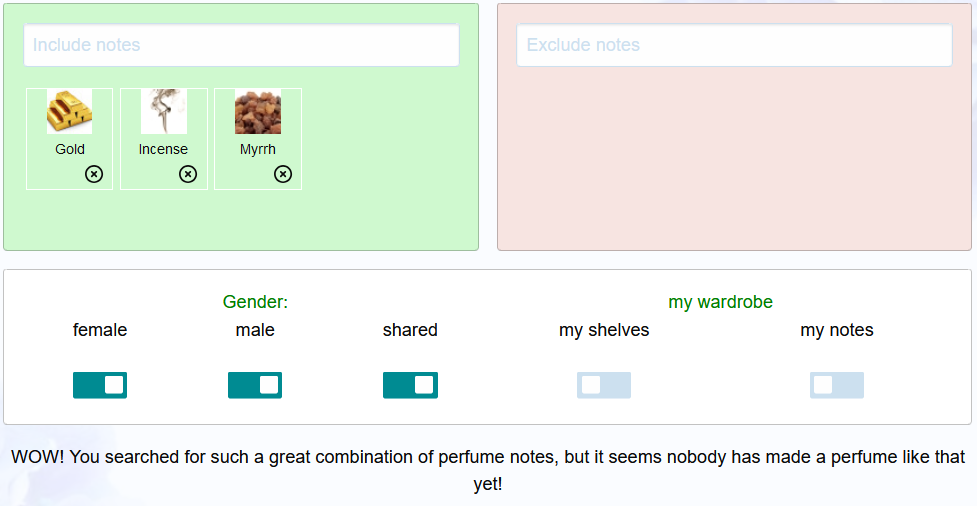Click the Gender heading
This screenshot has width=977, height=506.
pyautogui.click(x=255, y=302)
